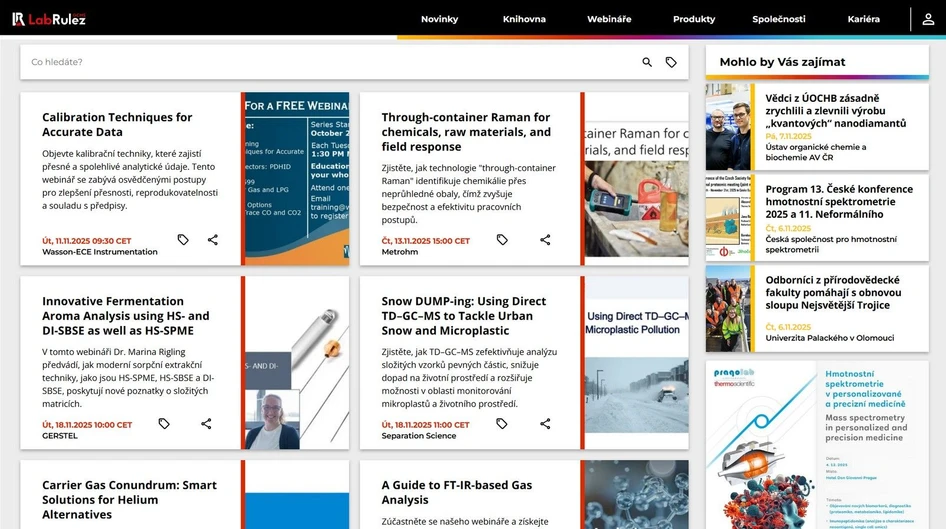Open the Knihovna menu item

click(524, 19)
